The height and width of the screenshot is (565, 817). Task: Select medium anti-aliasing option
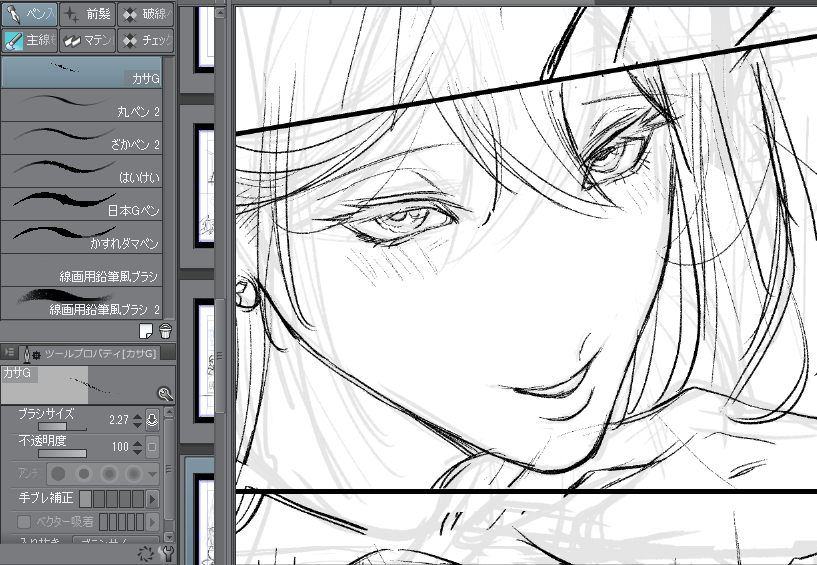[x=109, y=474]
